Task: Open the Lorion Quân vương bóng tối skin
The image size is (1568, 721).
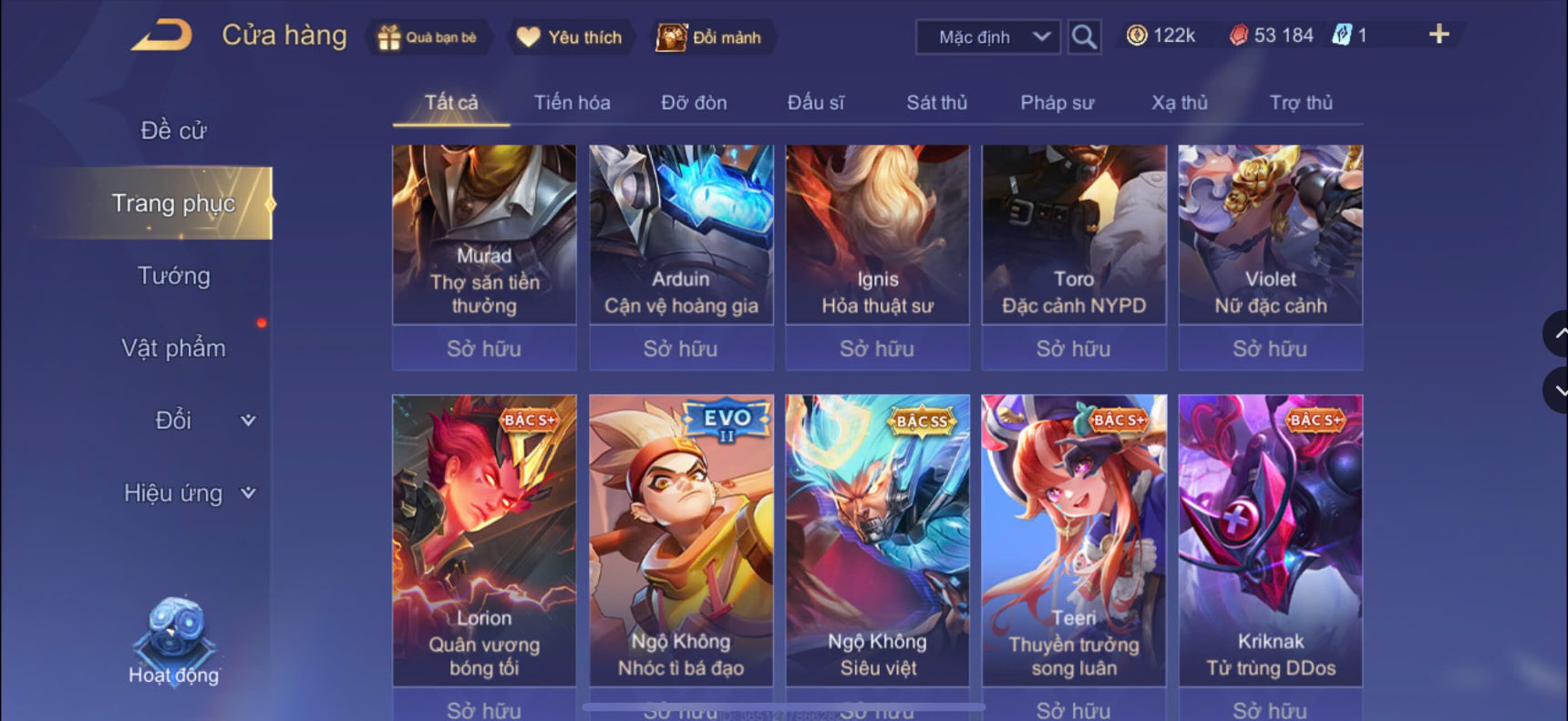Action: 484,540
